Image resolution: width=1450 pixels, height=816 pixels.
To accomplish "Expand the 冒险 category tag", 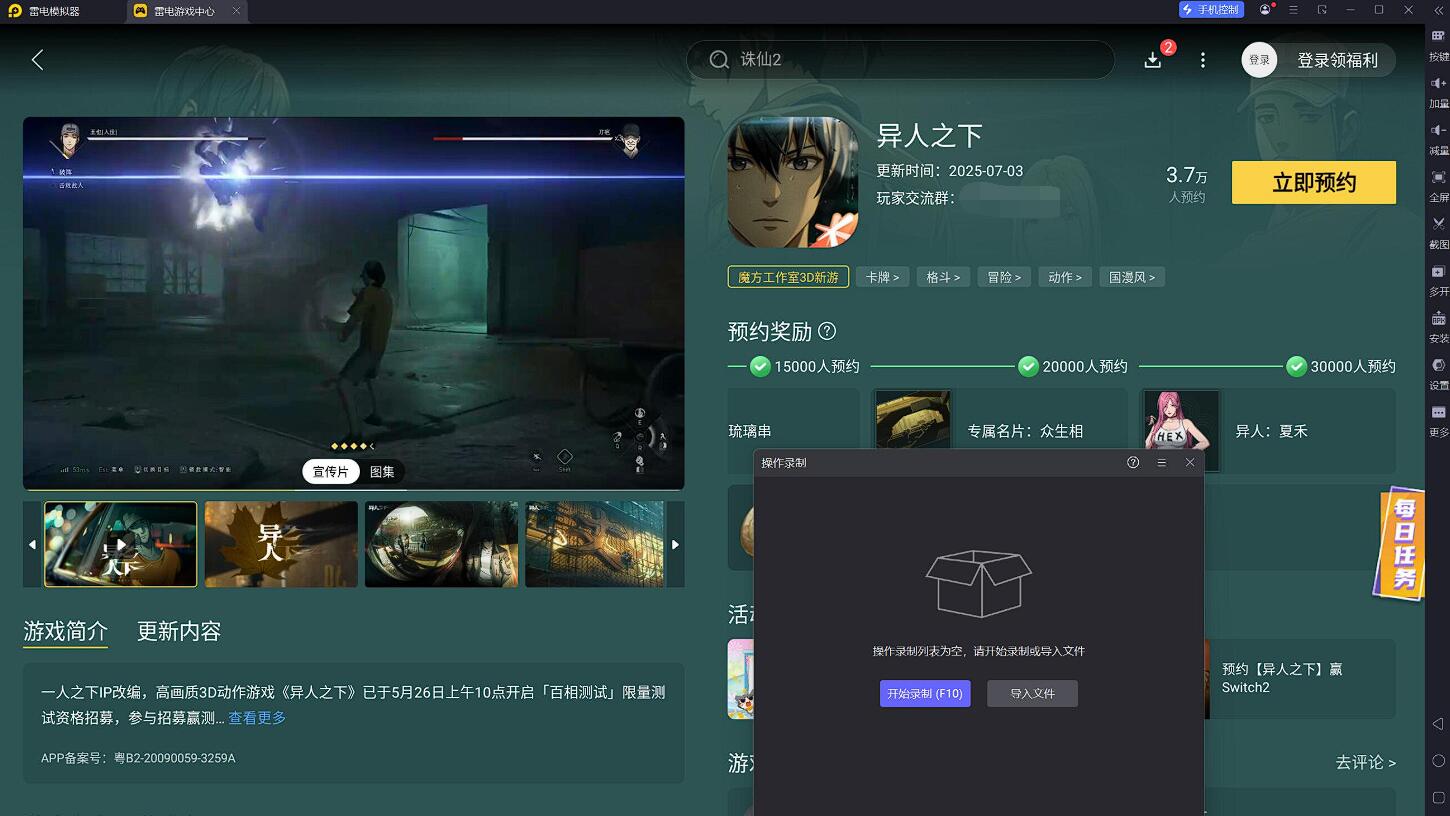I will [1004, 277].
